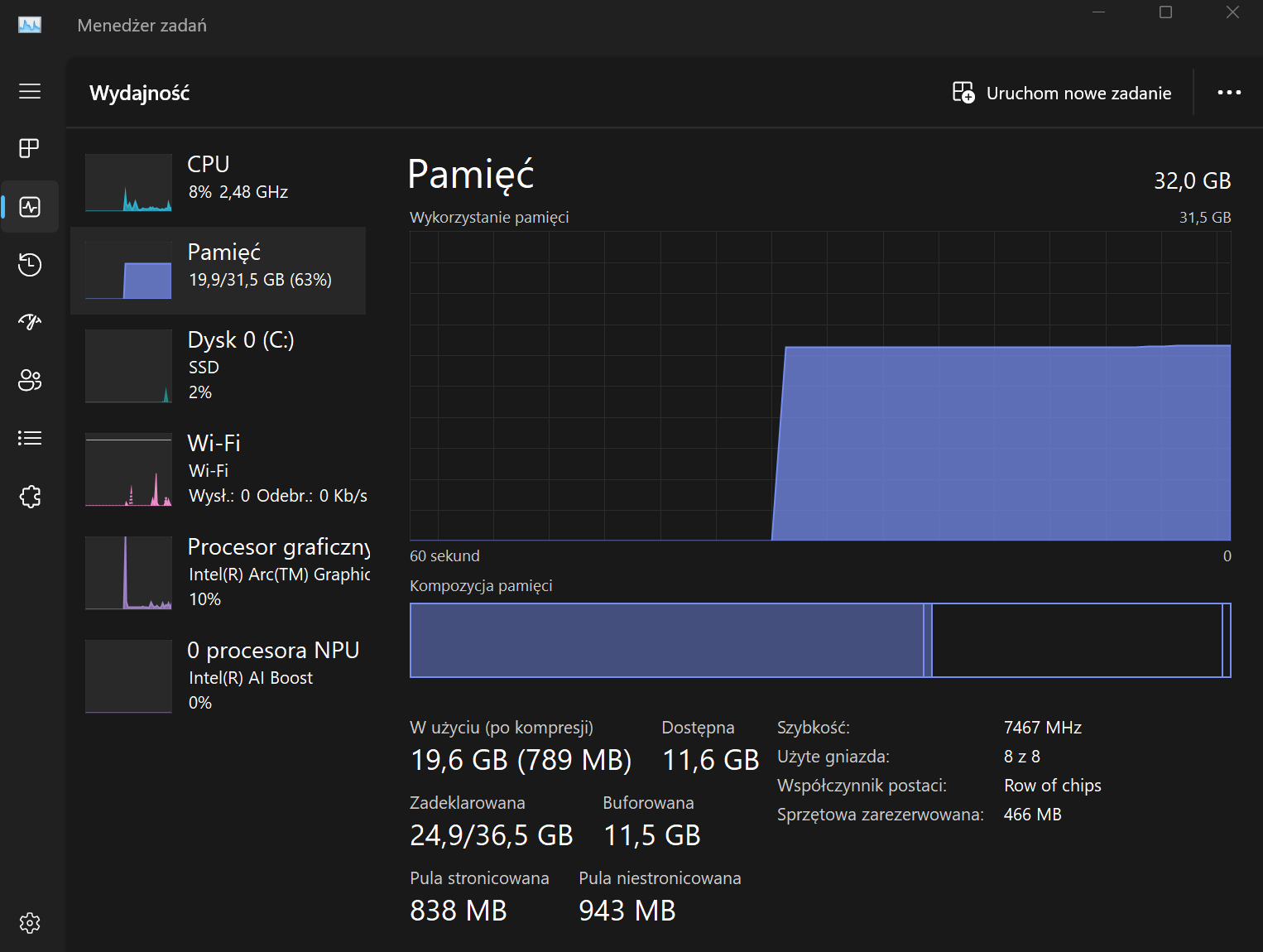Open the Processes page icon

point(30,148)
